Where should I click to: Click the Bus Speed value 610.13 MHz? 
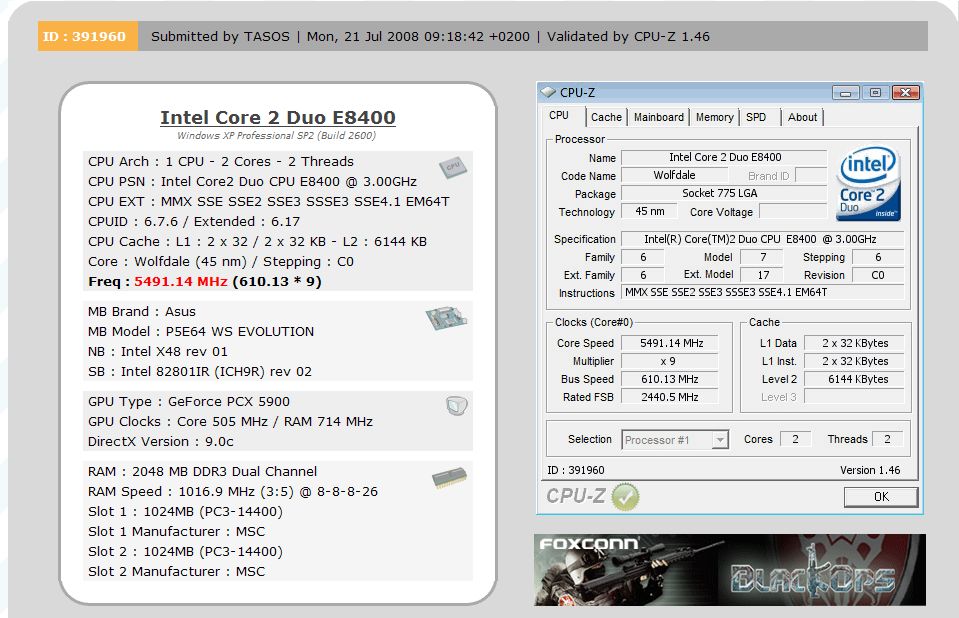pos(671,379)
